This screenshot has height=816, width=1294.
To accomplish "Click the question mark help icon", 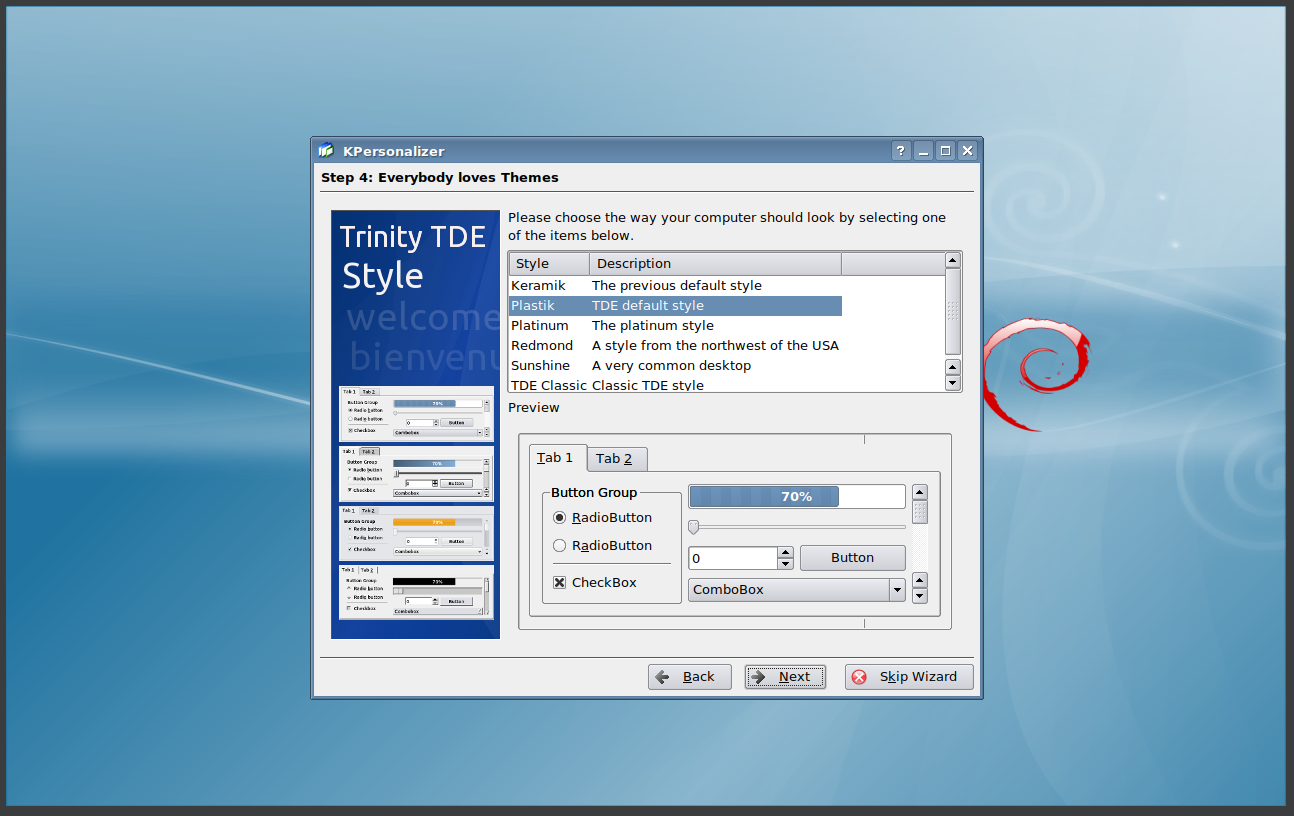I will [901, 151].
